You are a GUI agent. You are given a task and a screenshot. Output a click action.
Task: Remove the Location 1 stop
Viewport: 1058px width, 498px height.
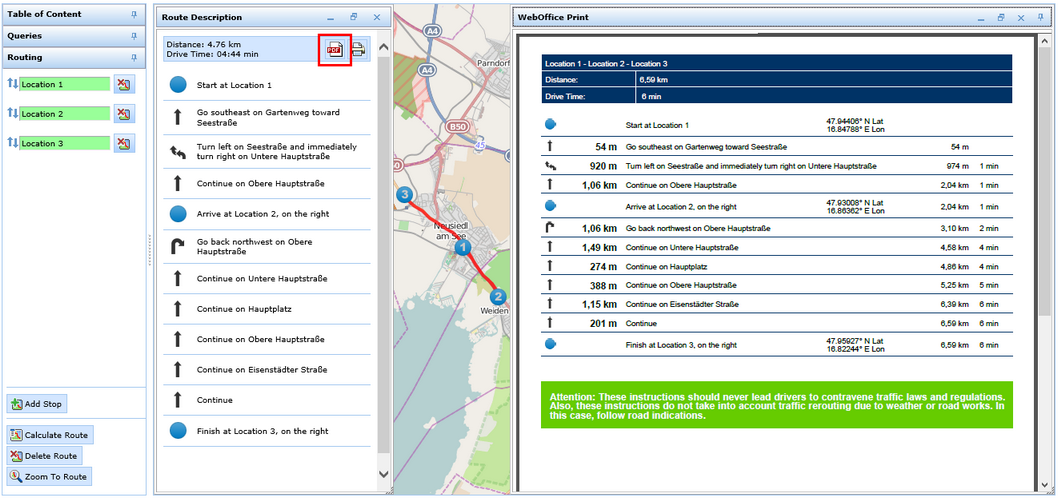pos(123,85)
